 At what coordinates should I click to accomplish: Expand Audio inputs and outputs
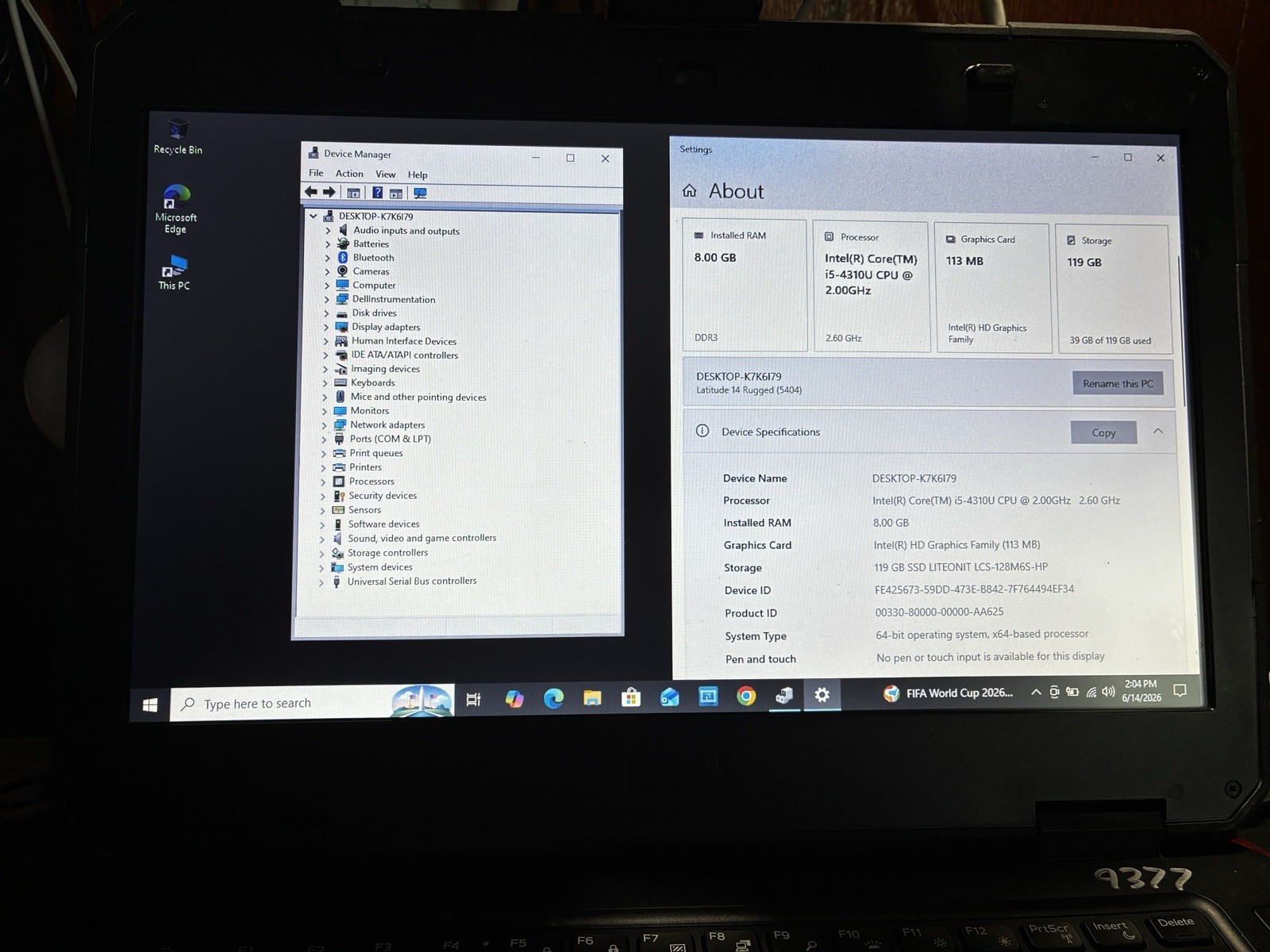[x=328, y=231]
